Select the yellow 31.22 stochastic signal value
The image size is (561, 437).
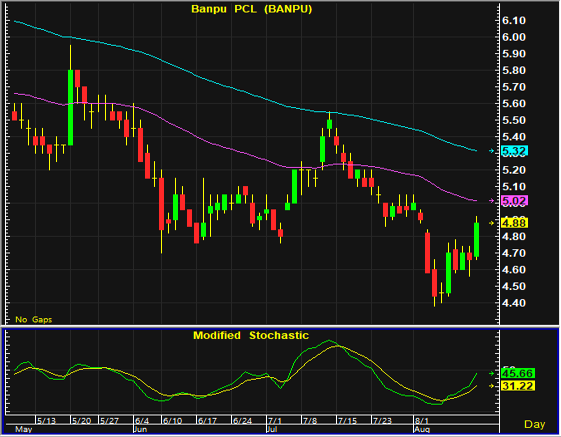[x=518, y=386]
